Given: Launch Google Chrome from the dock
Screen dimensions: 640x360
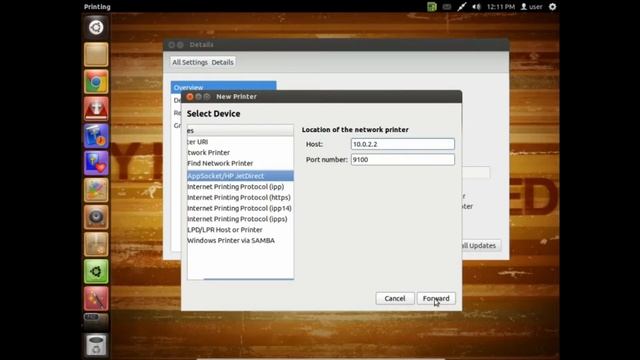Looking at the screenshot, I should click(x=96, y=82).
